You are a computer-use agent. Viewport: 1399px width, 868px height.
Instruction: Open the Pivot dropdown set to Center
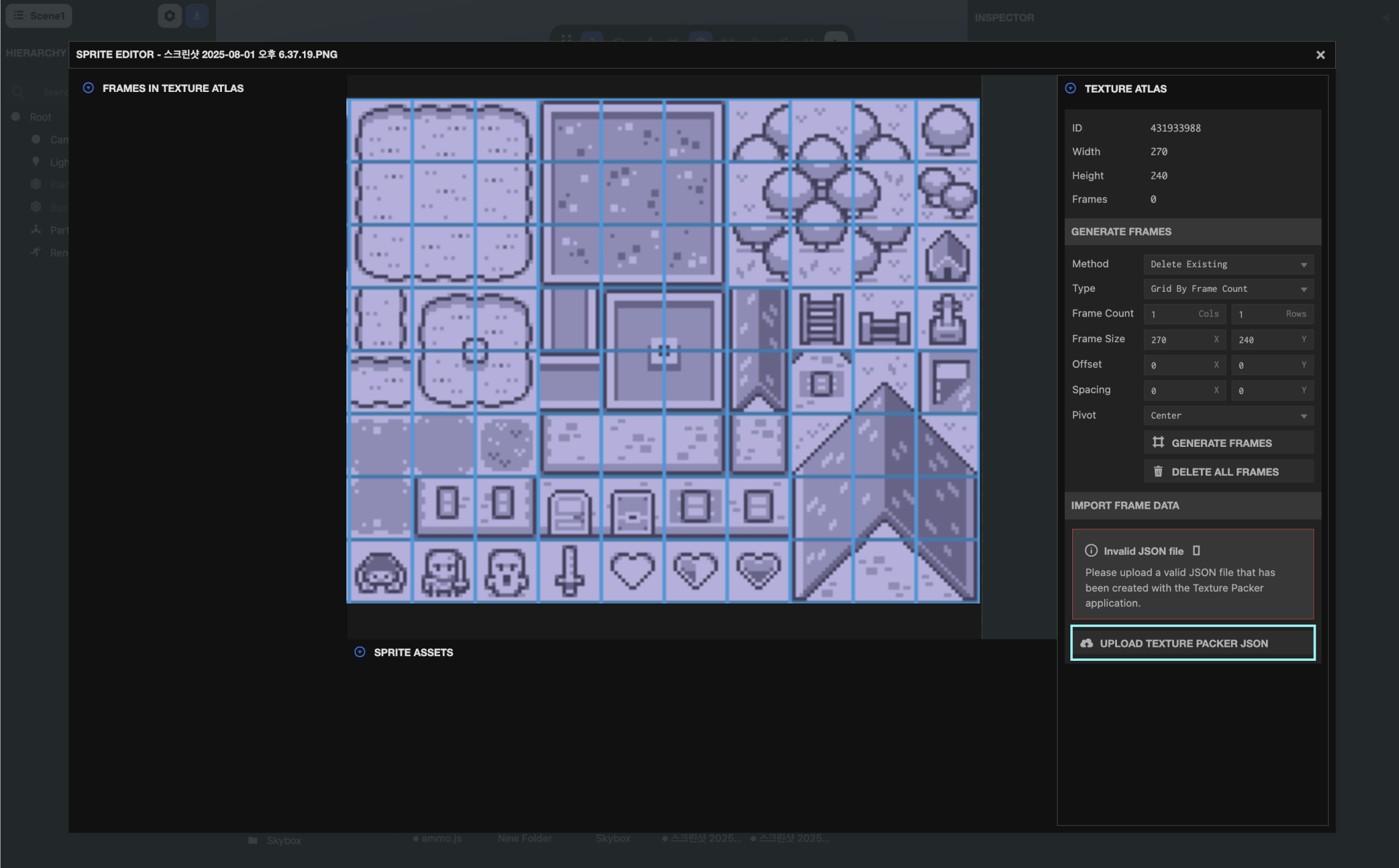click(x=1228, y=416)
